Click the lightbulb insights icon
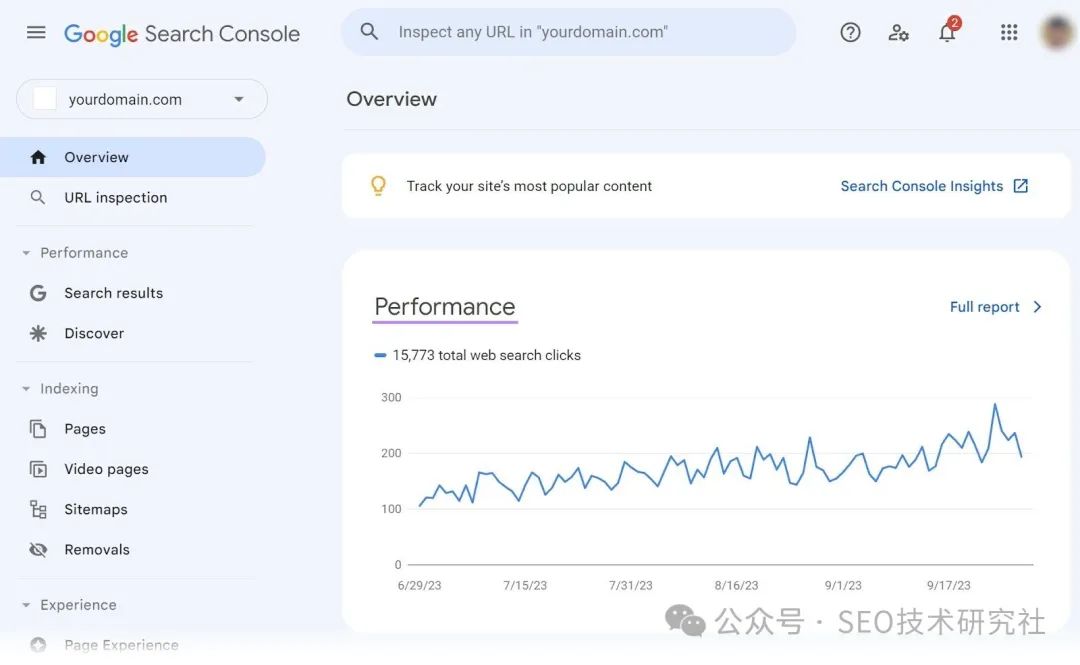 pyautogui.click(x=378, y=186)
